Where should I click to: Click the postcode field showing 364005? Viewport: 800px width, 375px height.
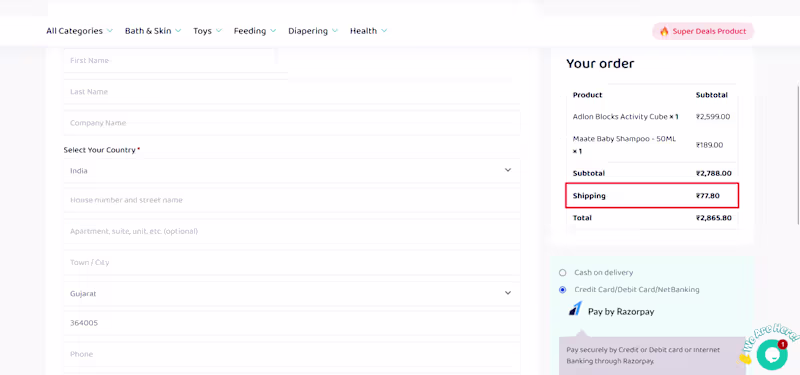292,323
